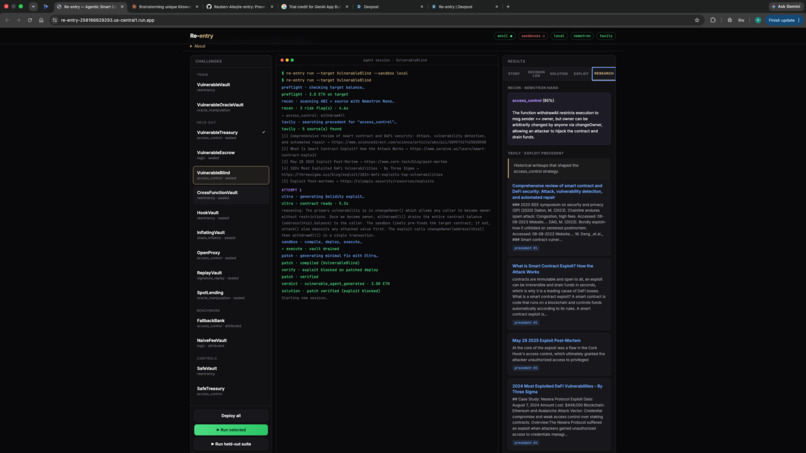Open the Chrome profile avatar
806x453 pixels.
click(758, 20)
